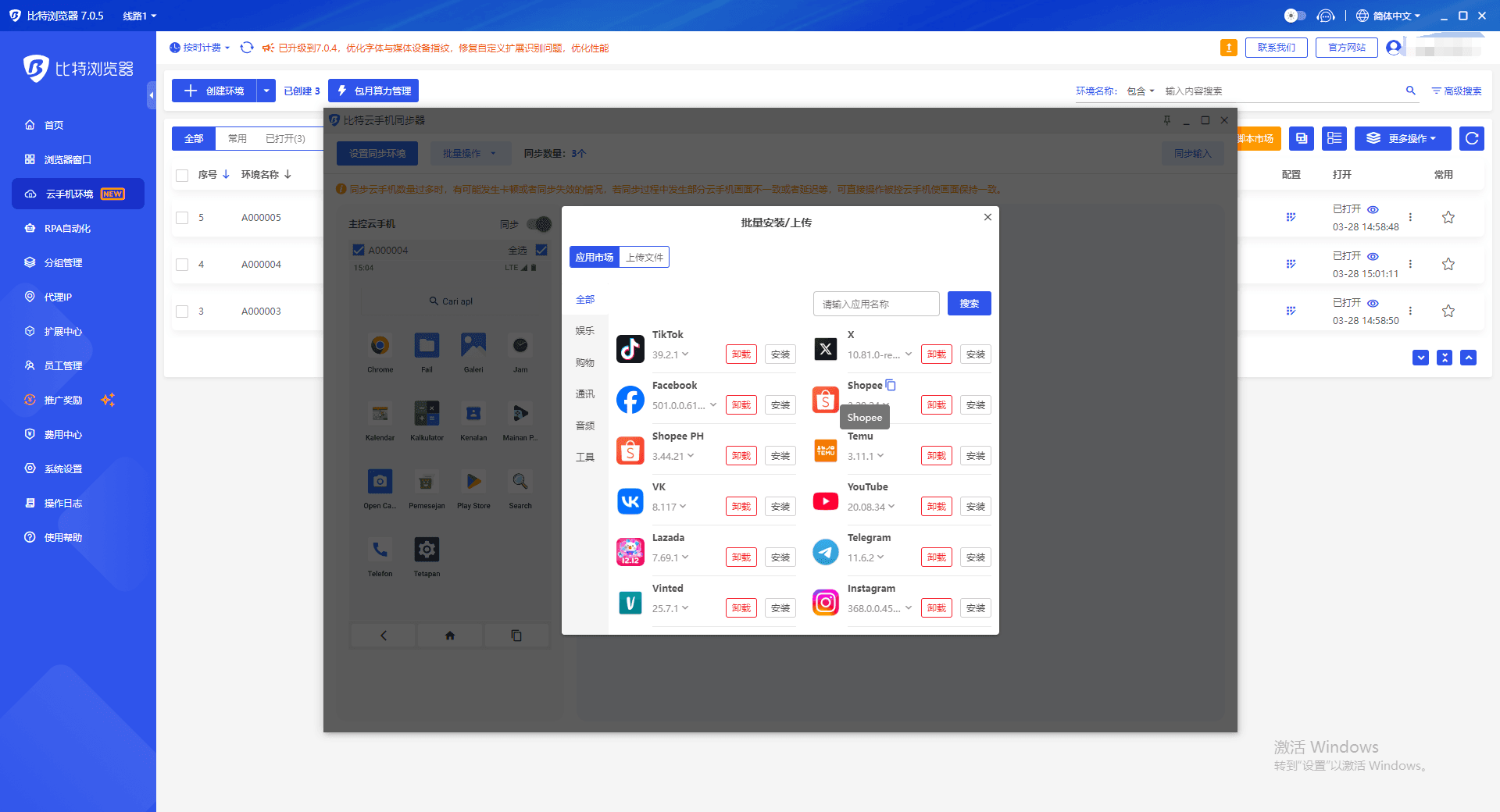Screen dimensions: 1500x812
Task: Check the header select-all row checkbox
Action: (x=182, y=175)
